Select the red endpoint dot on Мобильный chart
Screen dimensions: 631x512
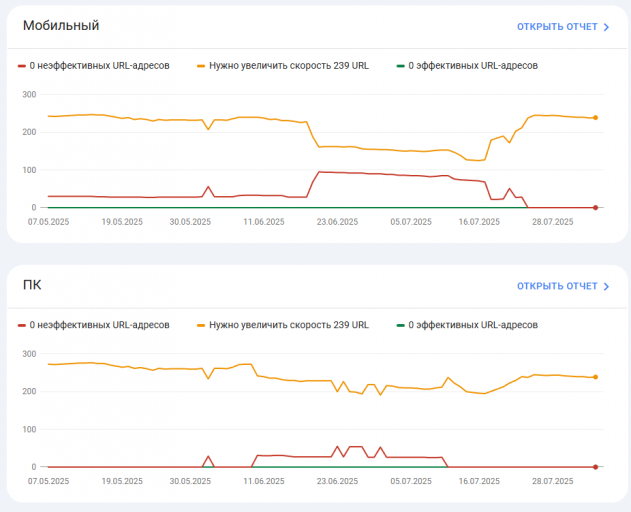click(x=596, y=208)
